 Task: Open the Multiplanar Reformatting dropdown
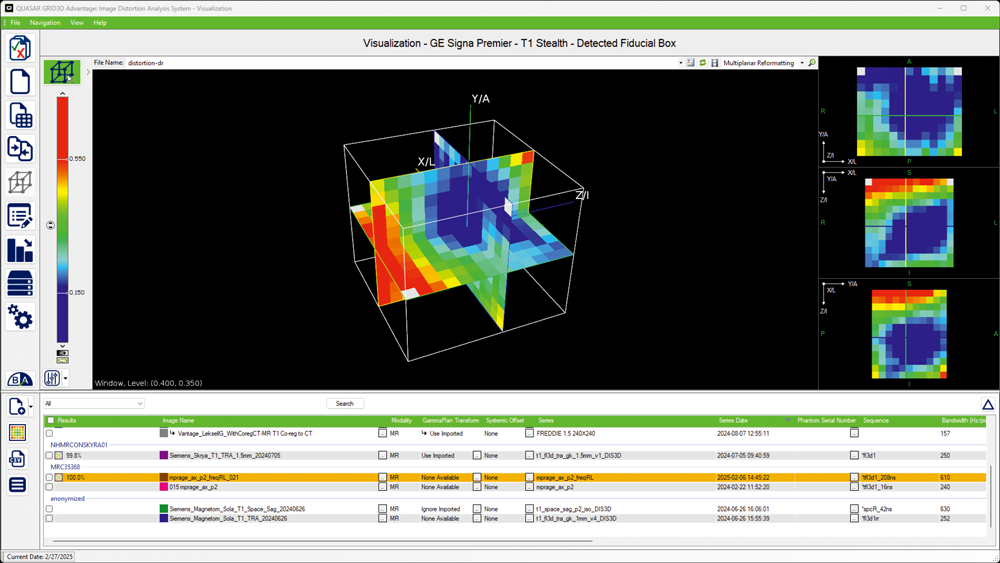click(x=801, y=63)
